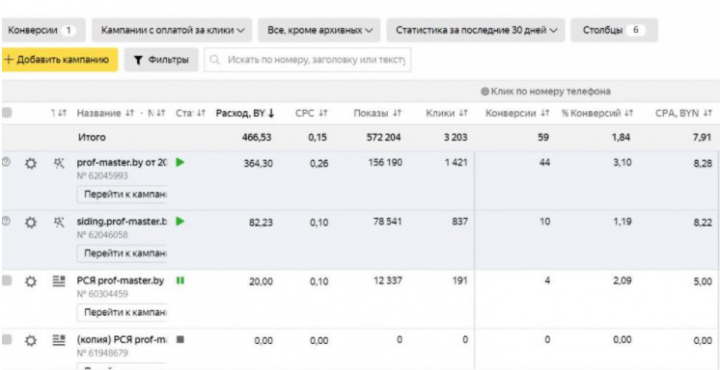This screenshot has height=370, width=720.
Task: Click gear icon of РСЯ prof-master.by campaign
Action: pyautogui.click(x=30, y=281)
